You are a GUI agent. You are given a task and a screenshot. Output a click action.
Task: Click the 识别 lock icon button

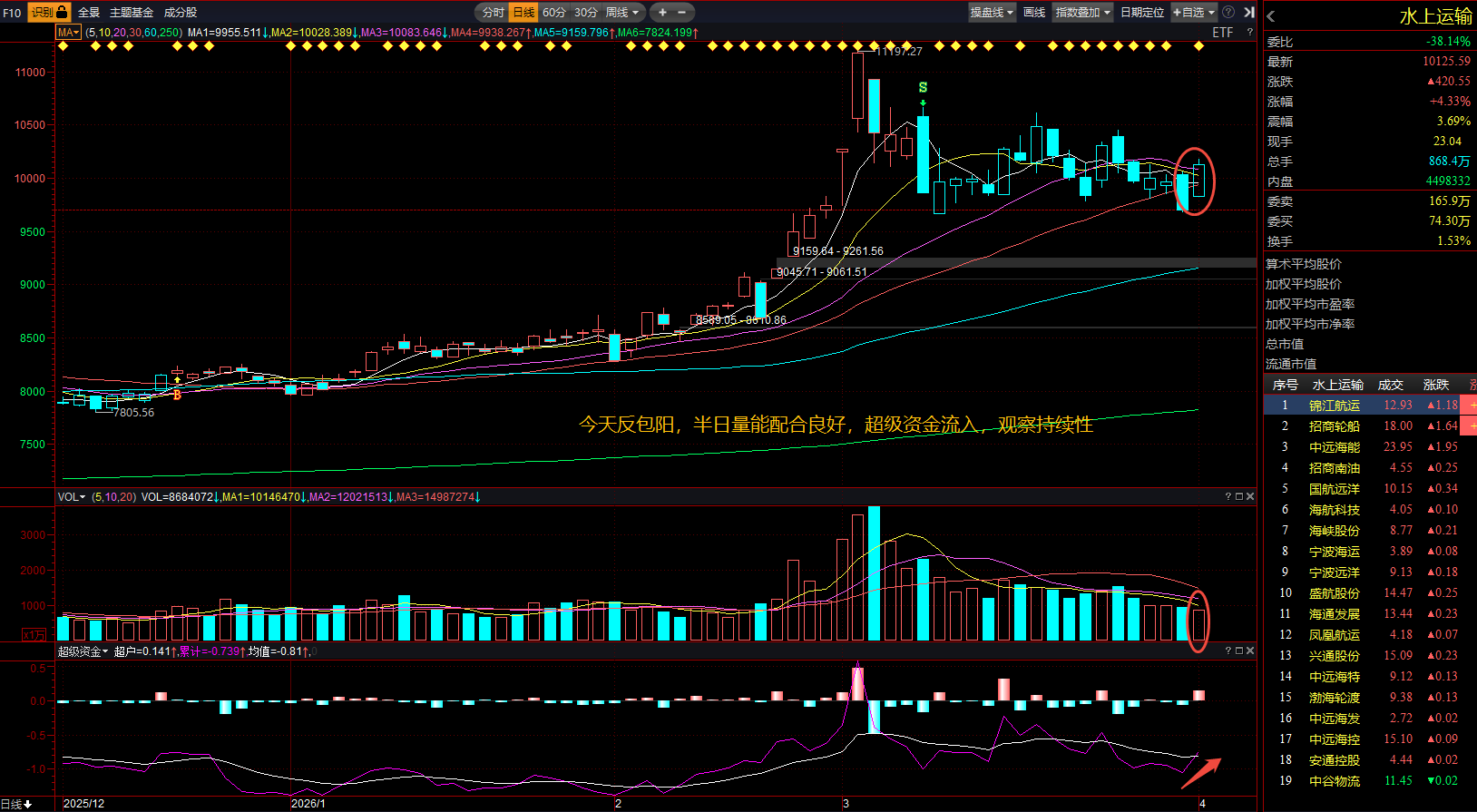tap(49, 12)
